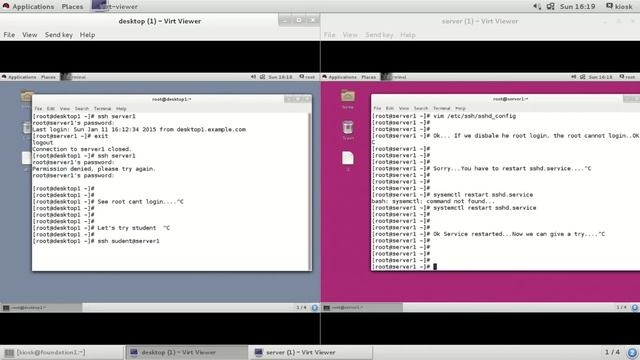
Task: Click host workspace indicator 1 / 4
Action: point(612,352)
